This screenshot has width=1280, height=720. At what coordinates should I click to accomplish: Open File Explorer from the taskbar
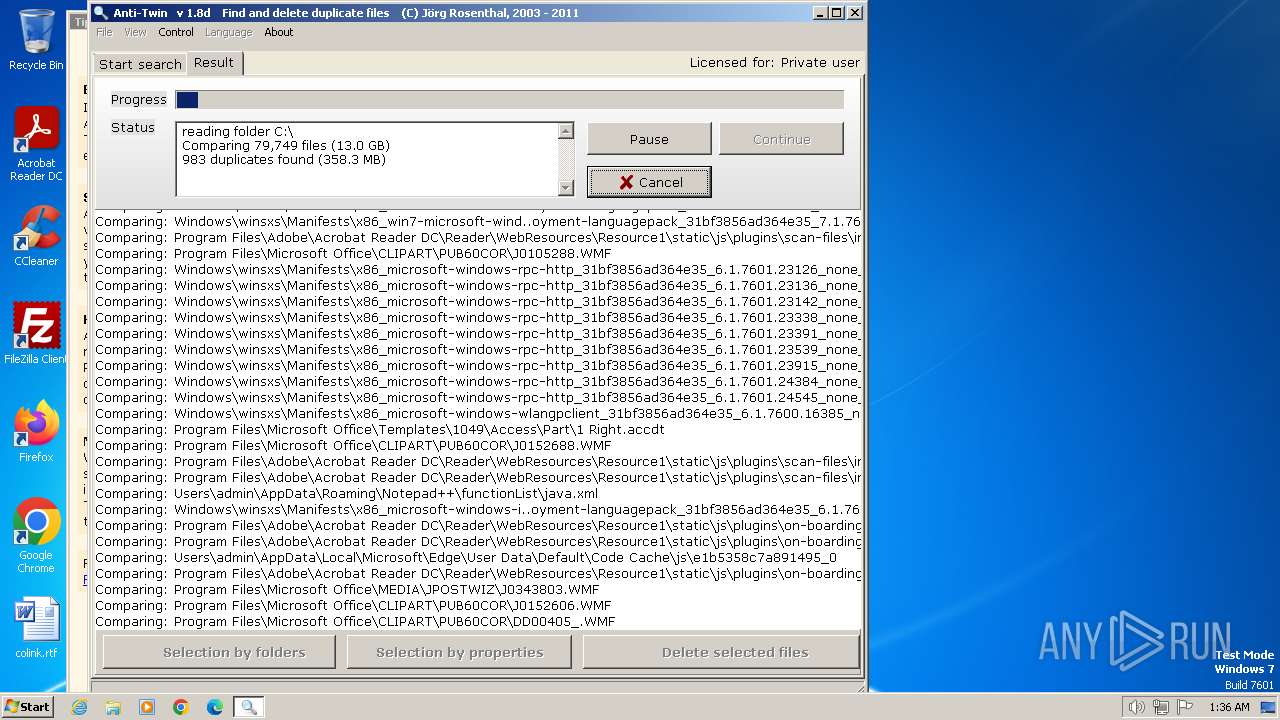(x=113, y=707)
